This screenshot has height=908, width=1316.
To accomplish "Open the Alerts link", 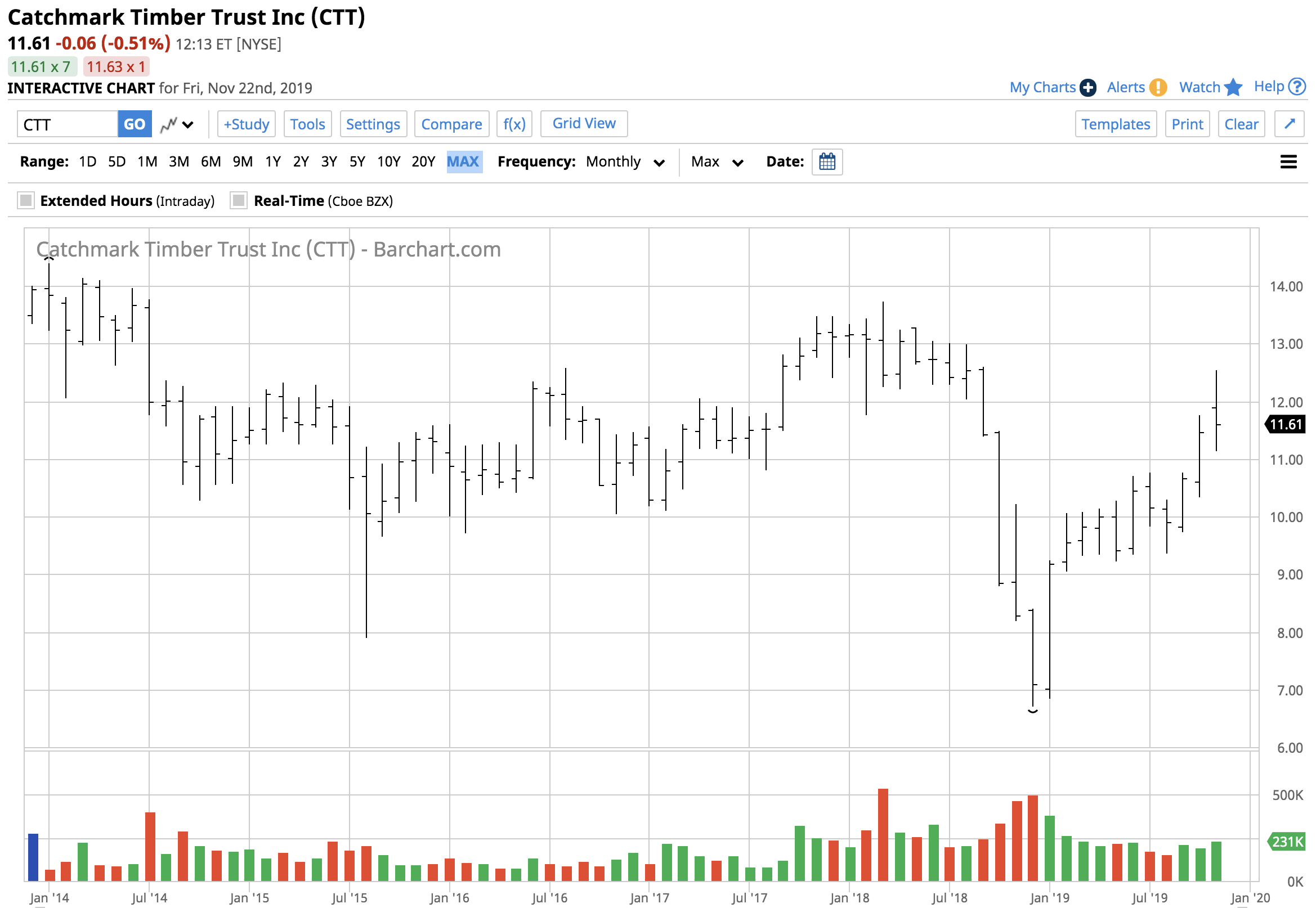I will 1125,88.
